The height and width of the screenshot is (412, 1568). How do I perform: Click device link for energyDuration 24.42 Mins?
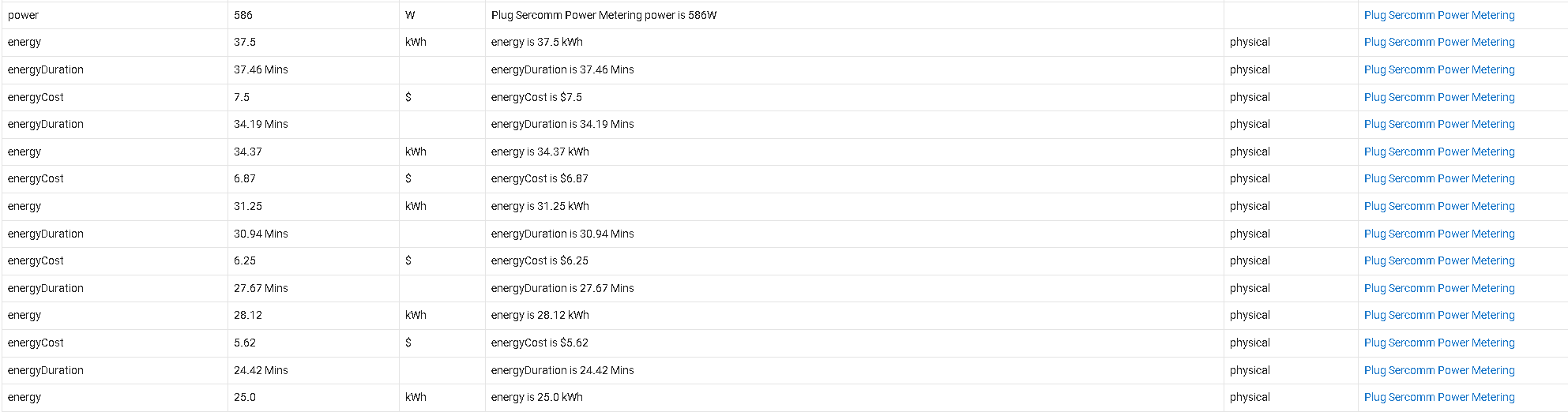tap(1438, 370)
